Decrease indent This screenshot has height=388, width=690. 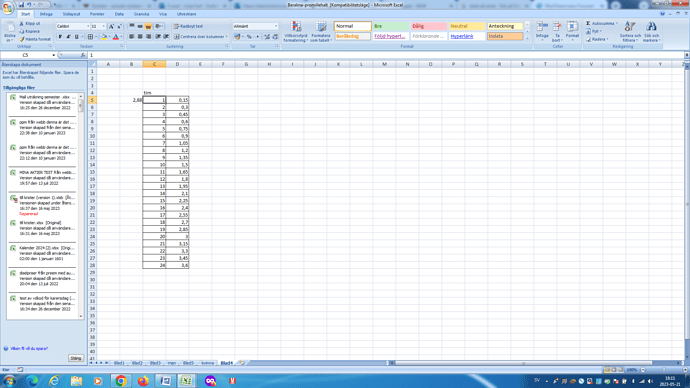pos(158,37)
